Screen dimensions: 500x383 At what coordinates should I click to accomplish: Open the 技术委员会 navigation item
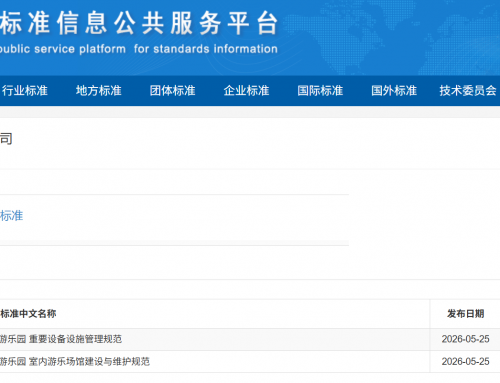468,91
